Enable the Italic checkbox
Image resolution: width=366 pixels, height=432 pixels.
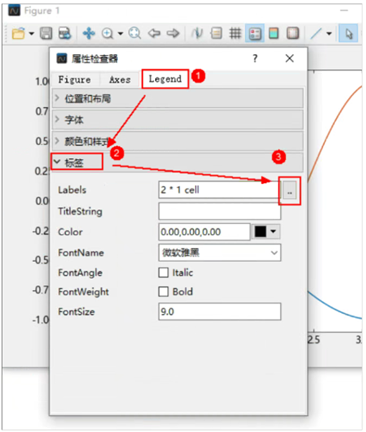163,273
